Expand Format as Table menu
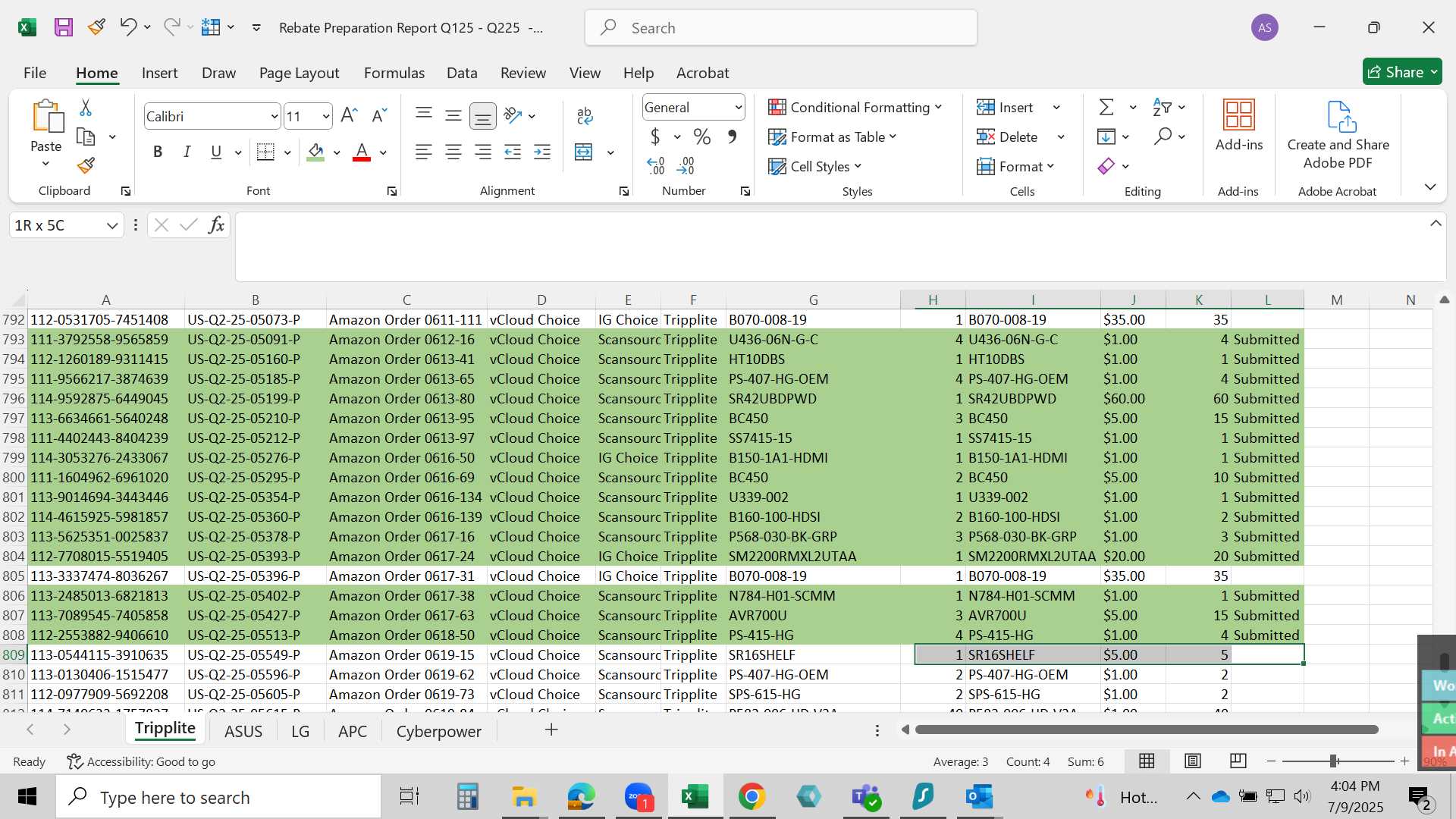The width and height of the screenshot is (1456, 819). tap(833, 137)
